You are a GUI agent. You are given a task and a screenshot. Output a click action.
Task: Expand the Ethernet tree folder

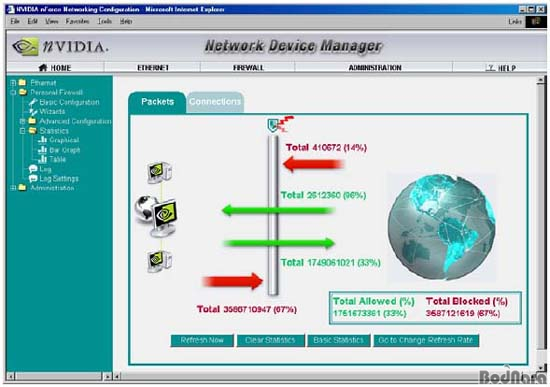coord(13,83)
